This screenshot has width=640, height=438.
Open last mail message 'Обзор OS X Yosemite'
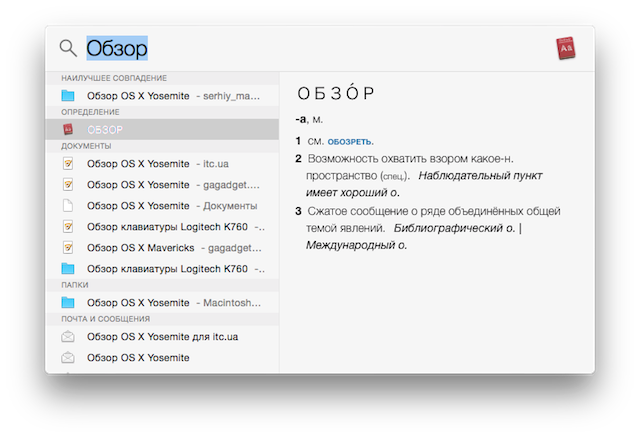163,358
